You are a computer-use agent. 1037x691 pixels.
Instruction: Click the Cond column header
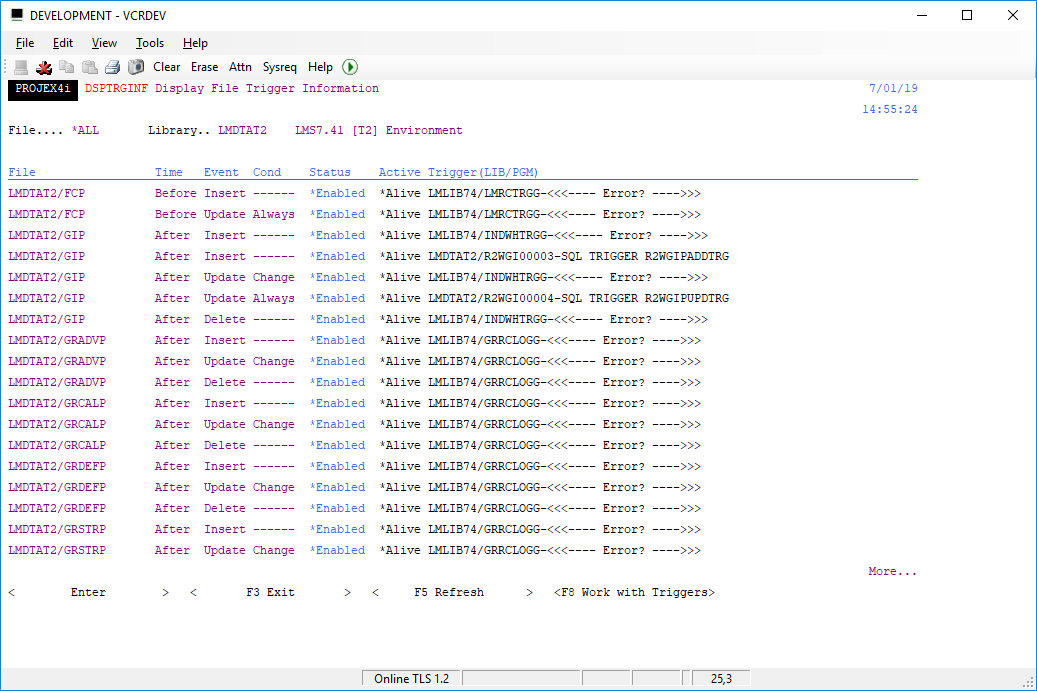pos(267,173)
